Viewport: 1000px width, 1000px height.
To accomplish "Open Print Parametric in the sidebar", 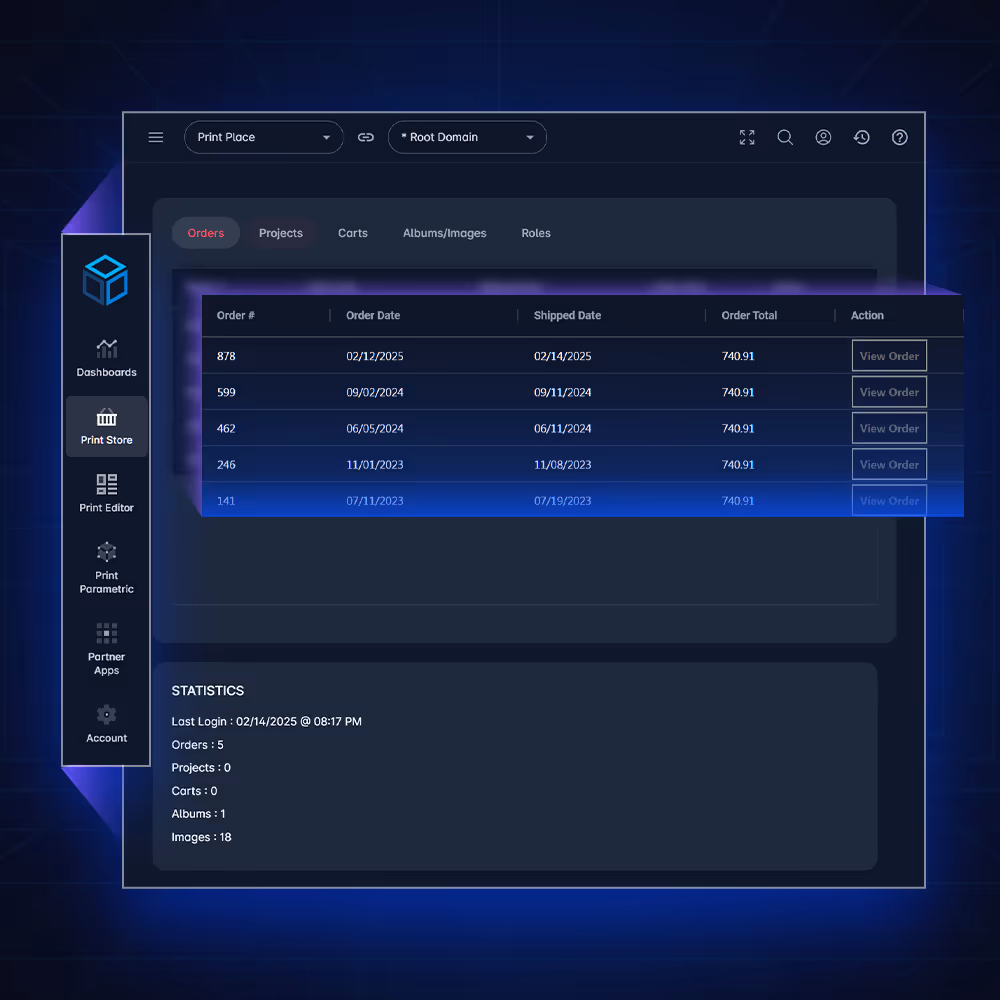I will (x=107, y=567).
